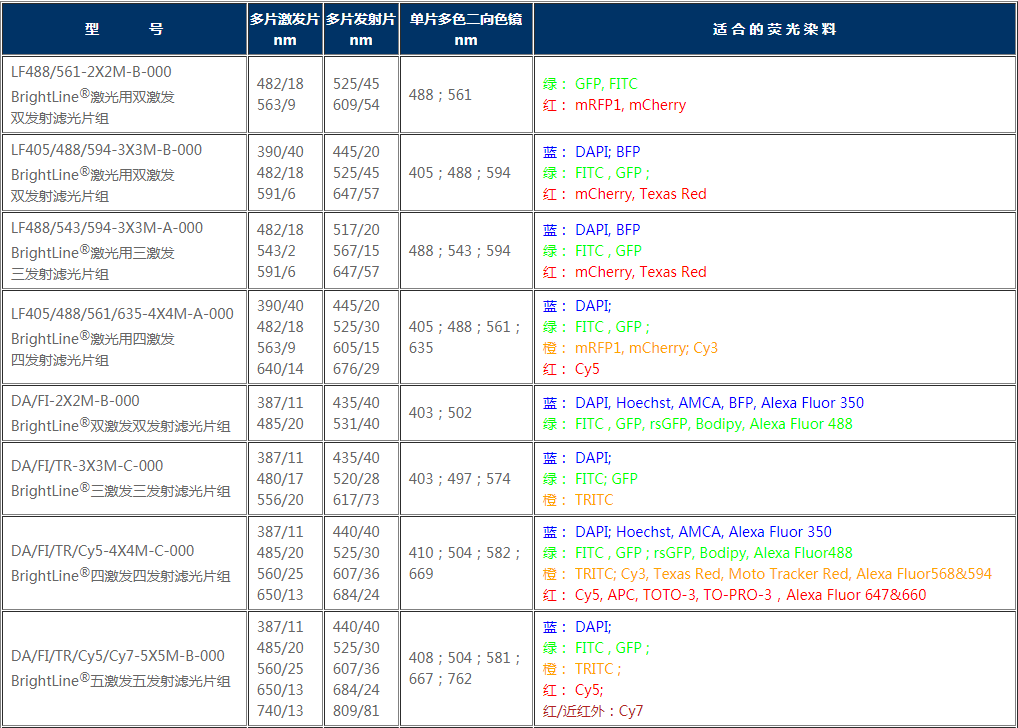Click emission value 567/15
Screen dimensions: 1018x728
pyautogui.click(x=356, y=251)
